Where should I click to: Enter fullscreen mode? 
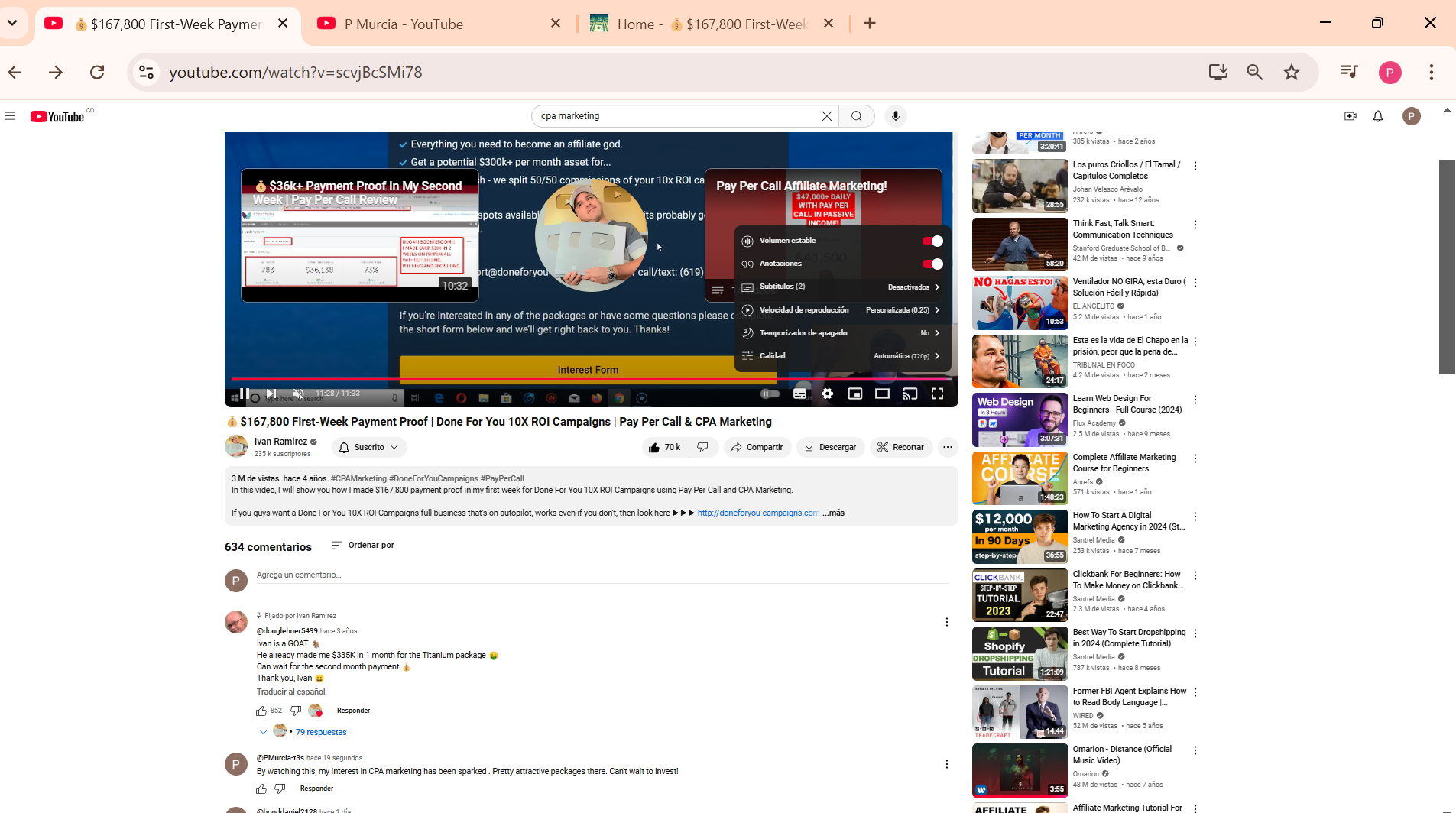(938, 394)
